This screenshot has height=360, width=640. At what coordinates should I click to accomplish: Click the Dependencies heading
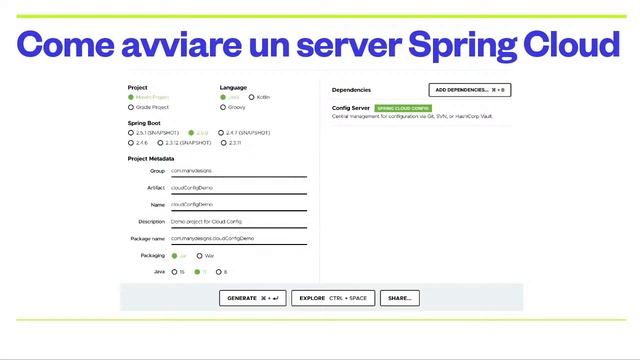351,90
